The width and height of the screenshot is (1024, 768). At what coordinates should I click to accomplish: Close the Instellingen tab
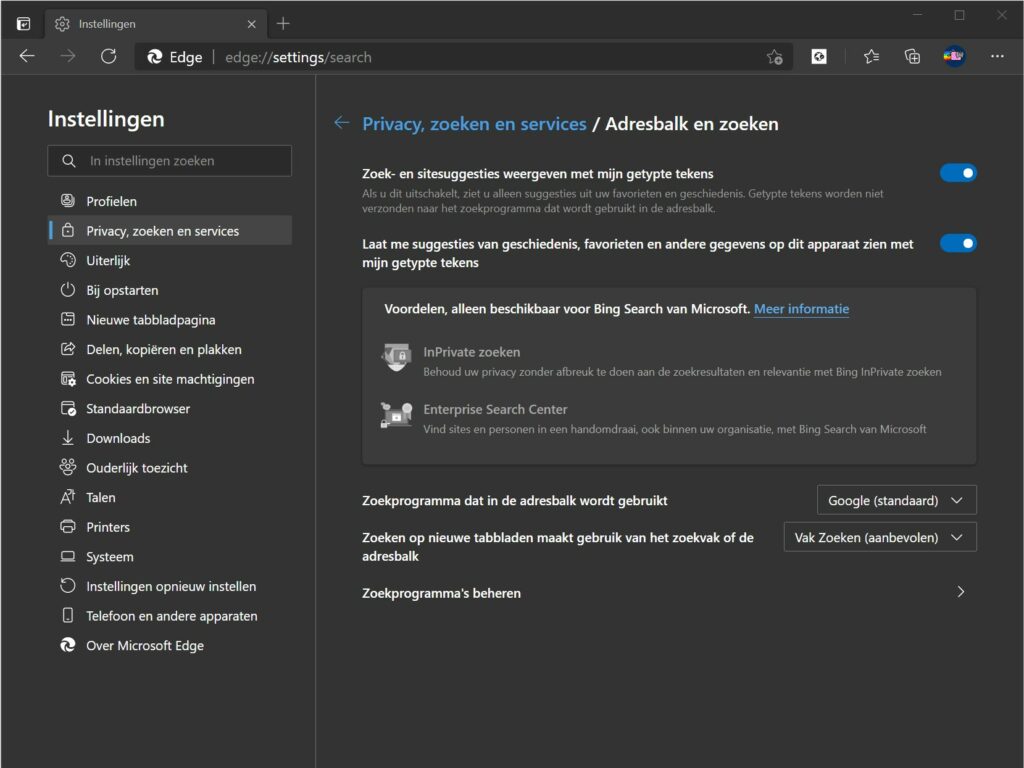tap(251, 24)
